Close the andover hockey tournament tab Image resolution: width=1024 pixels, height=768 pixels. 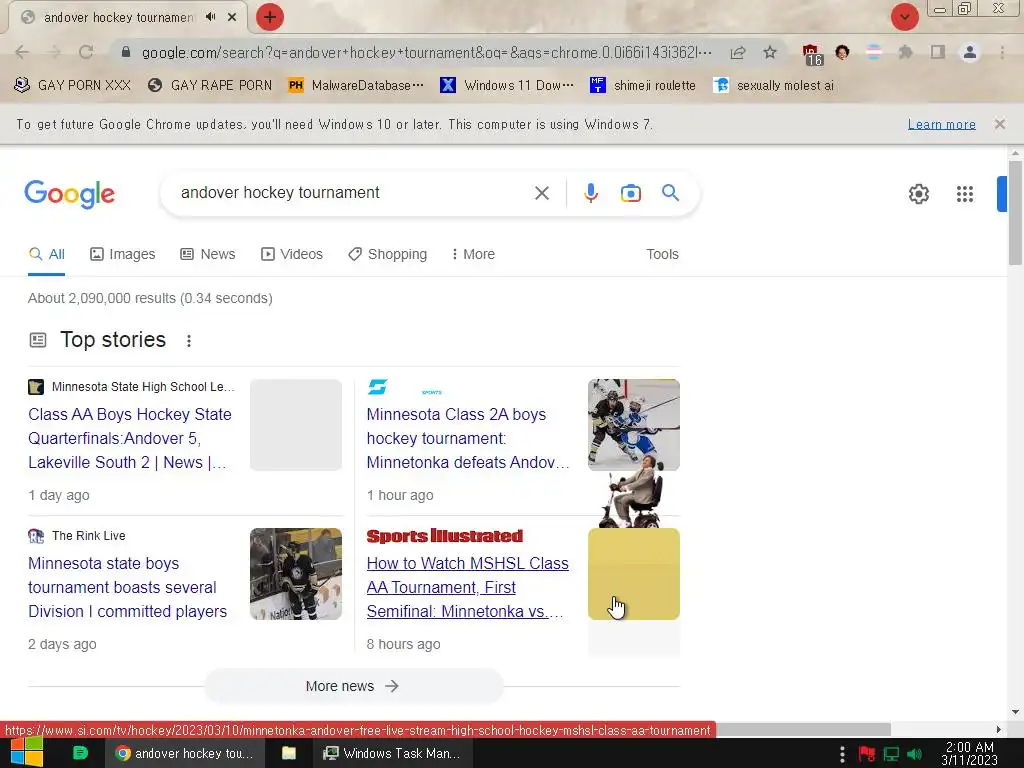point(232,17)
